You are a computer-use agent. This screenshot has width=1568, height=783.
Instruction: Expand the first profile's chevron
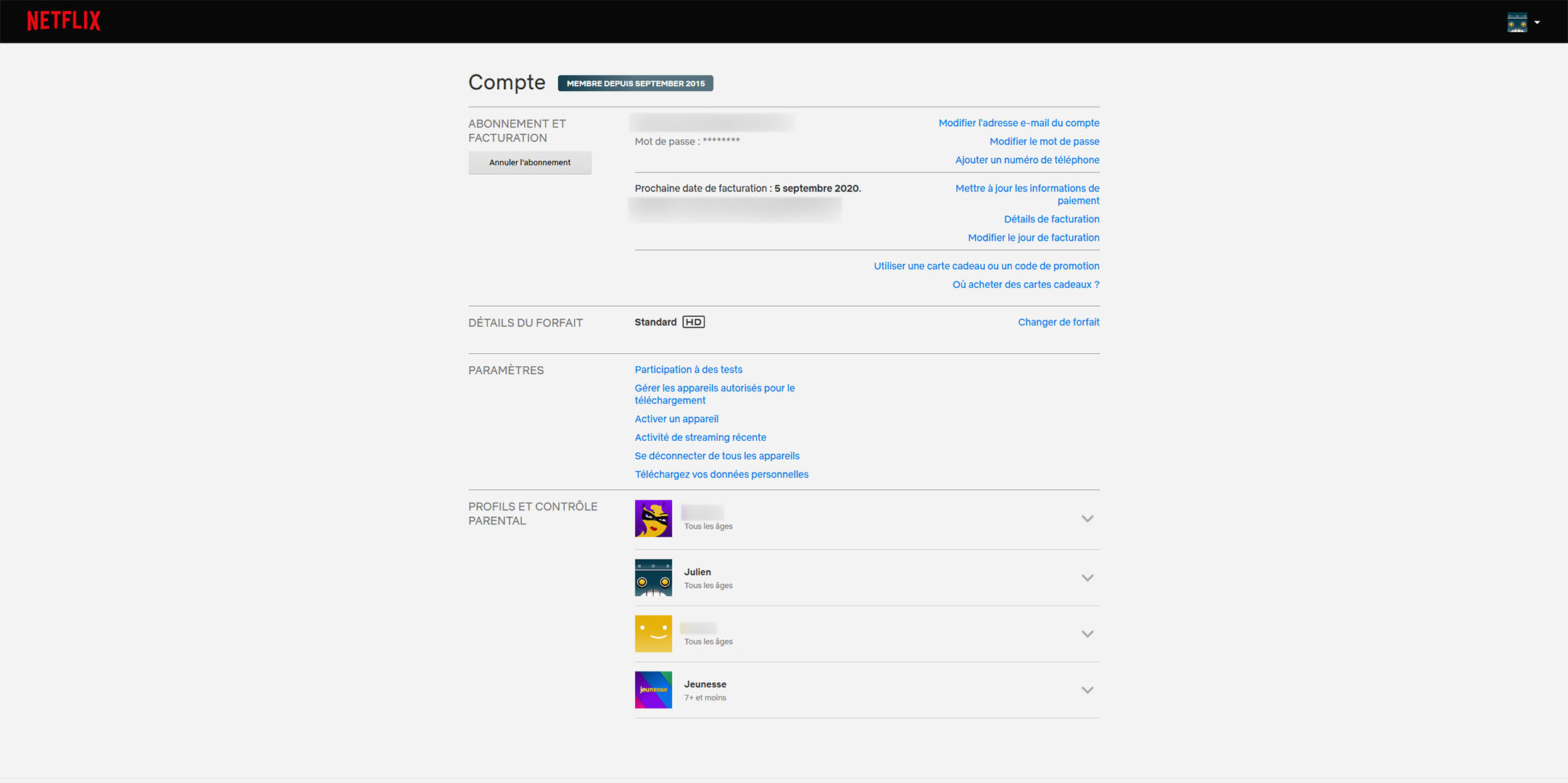[1087, 518]
